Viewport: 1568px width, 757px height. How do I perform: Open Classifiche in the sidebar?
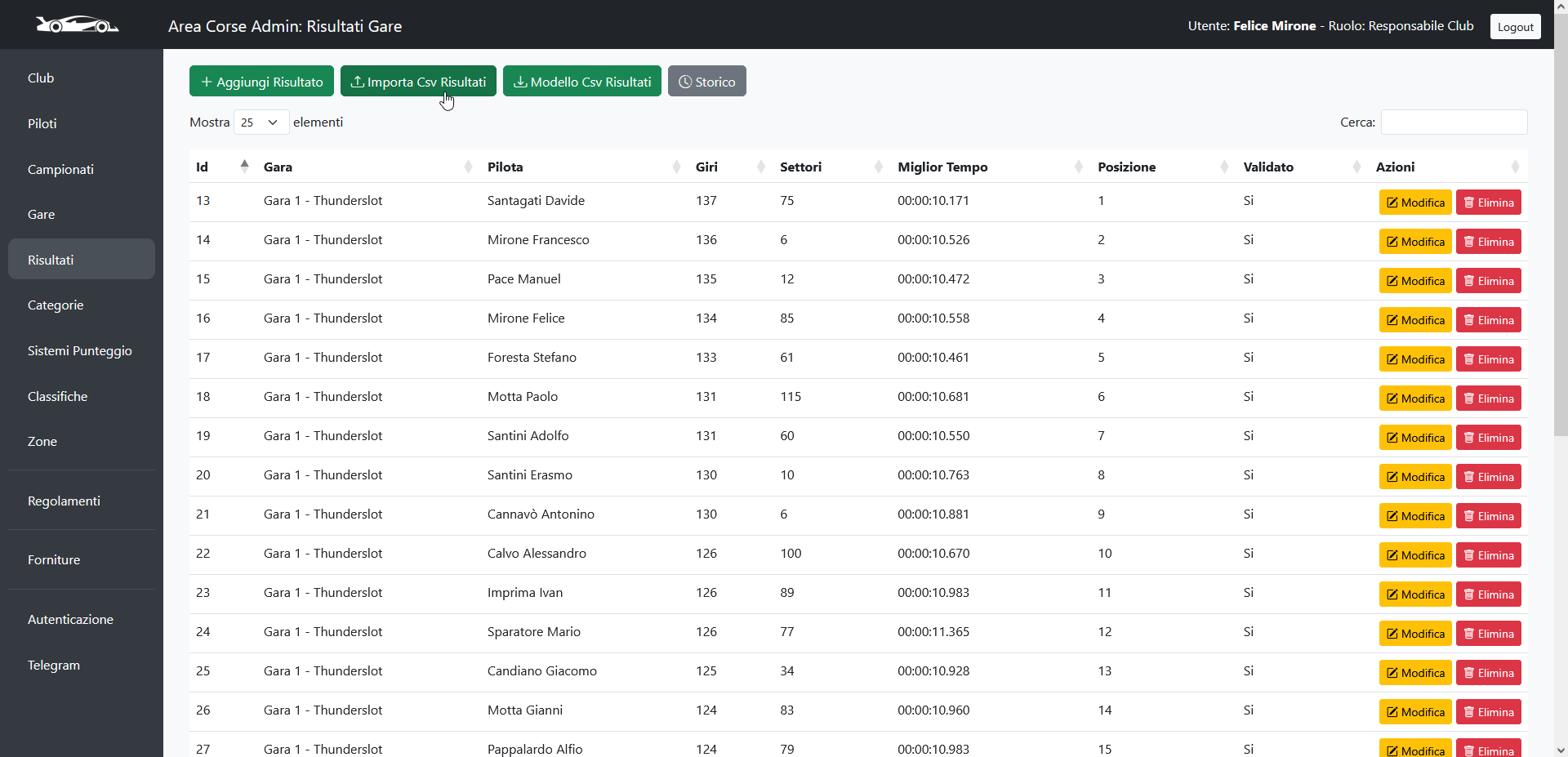[x=57, y=396]
